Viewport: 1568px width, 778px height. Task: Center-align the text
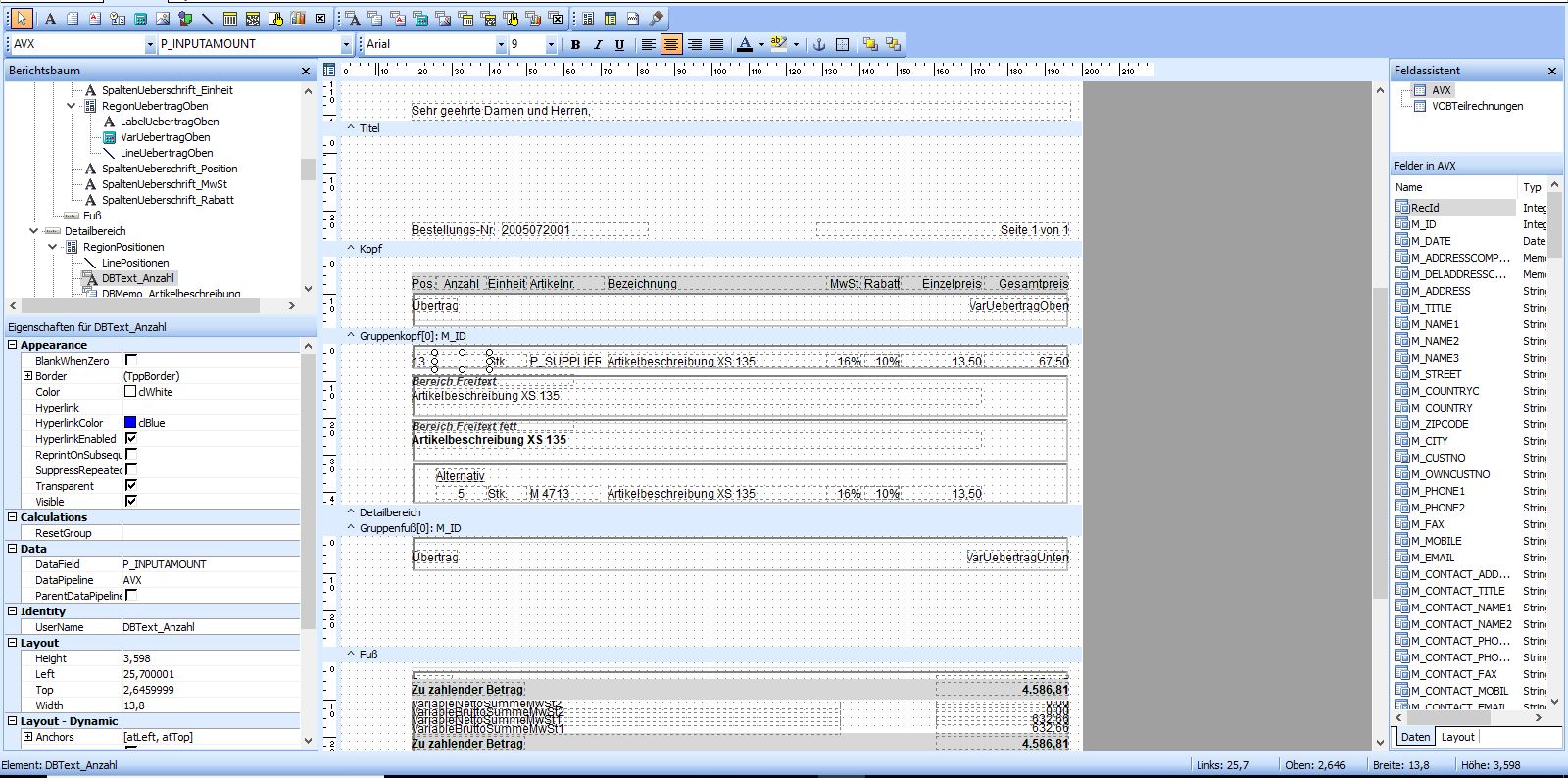coord(671,44)
